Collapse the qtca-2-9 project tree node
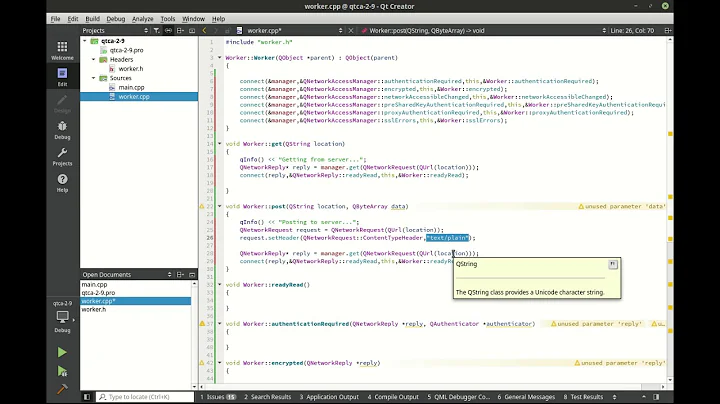 click(85, 41)
